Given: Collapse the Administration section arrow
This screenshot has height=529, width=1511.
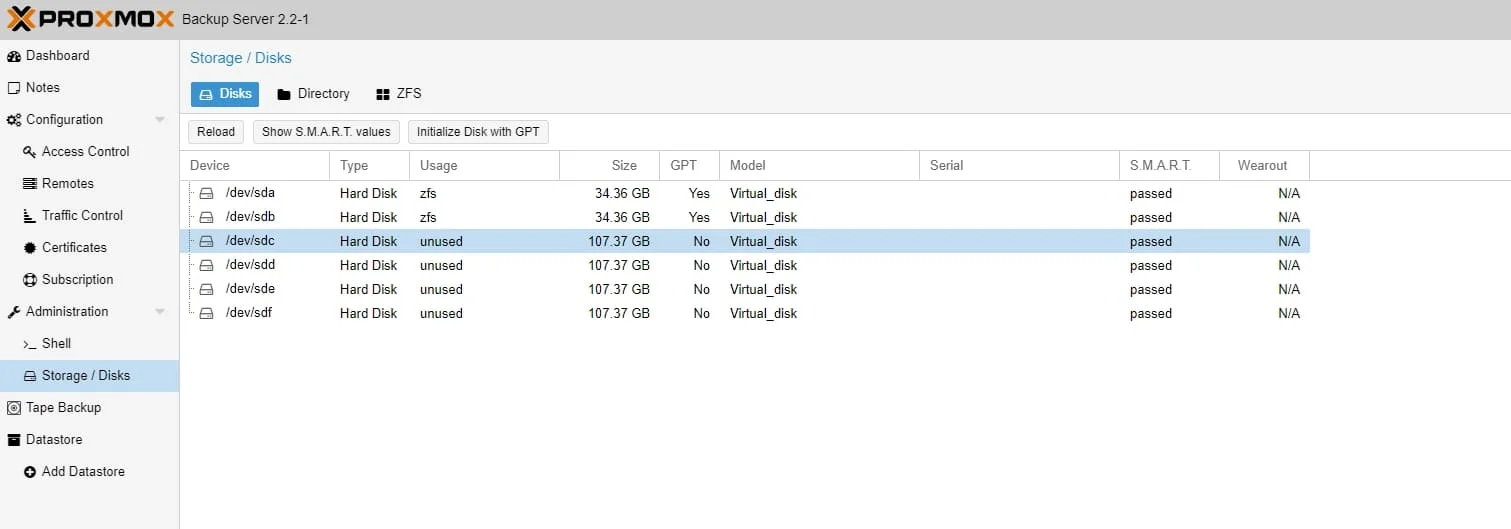Looking at the screenshot, I should [160, 312].
